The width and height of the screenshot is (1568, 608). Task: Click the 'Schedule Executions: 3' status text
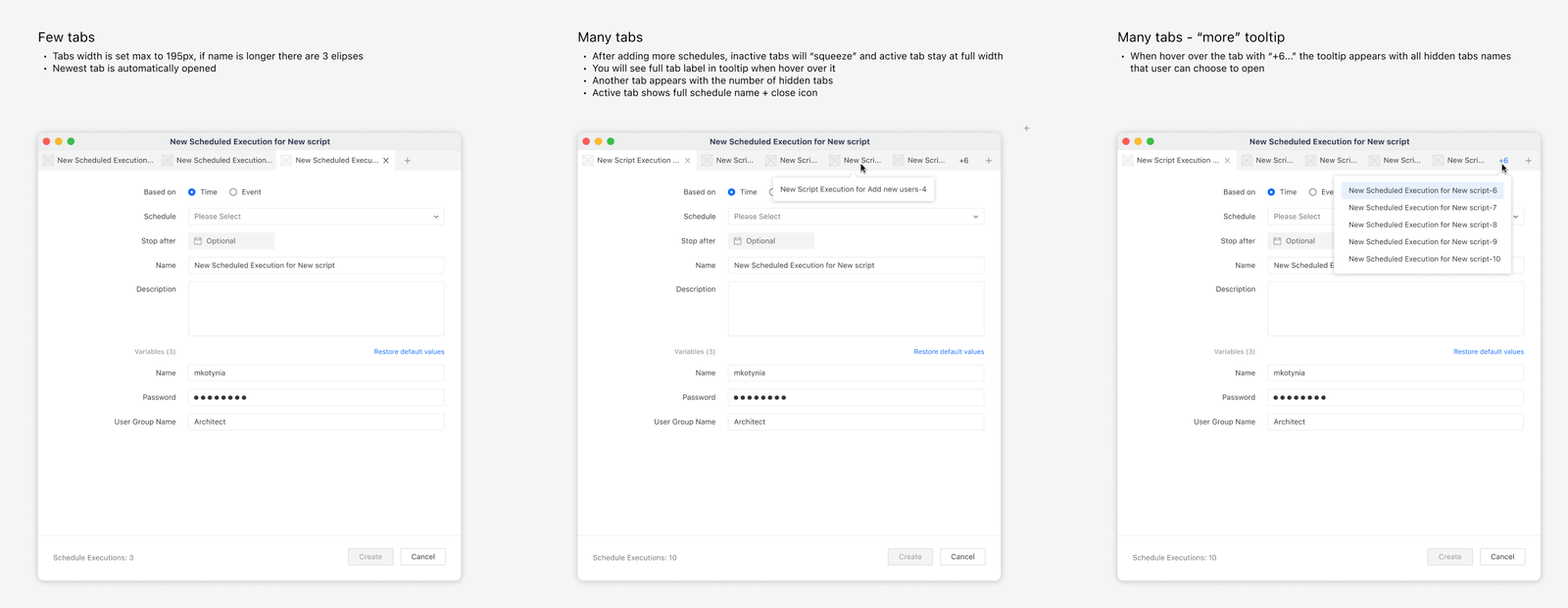click(x=93, y=558)
